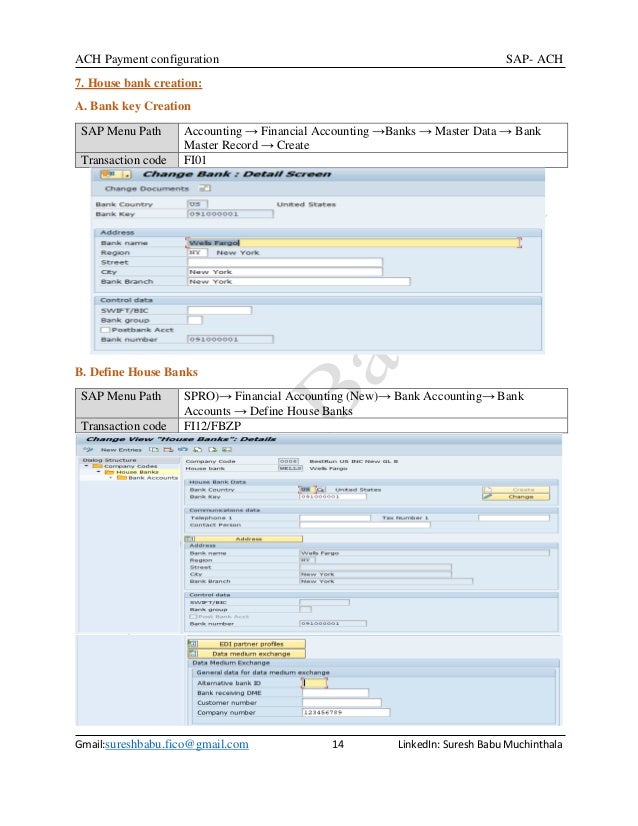The image size is (638, 826).
Task: Click the Change button in House Bank Data
Action: [516, 496]
